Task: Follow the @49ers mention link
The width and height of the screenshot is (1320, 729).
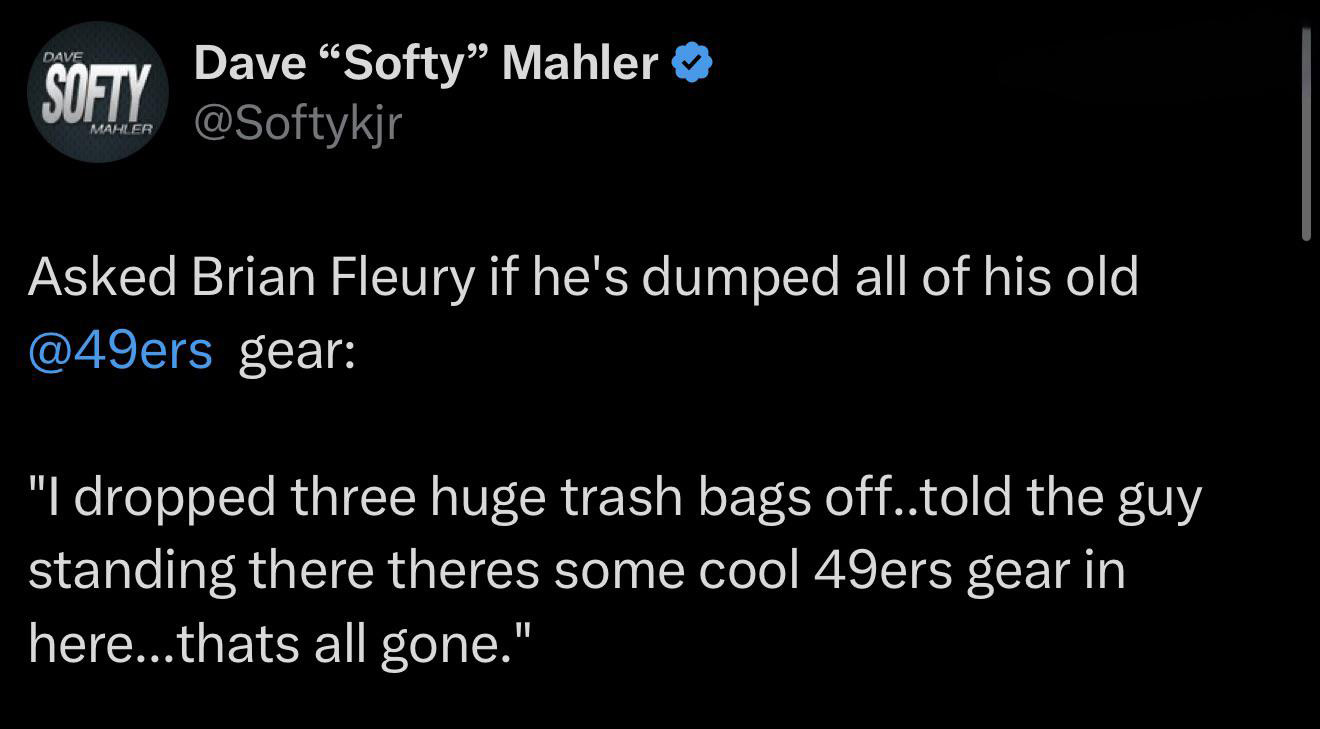Action: 121,350
